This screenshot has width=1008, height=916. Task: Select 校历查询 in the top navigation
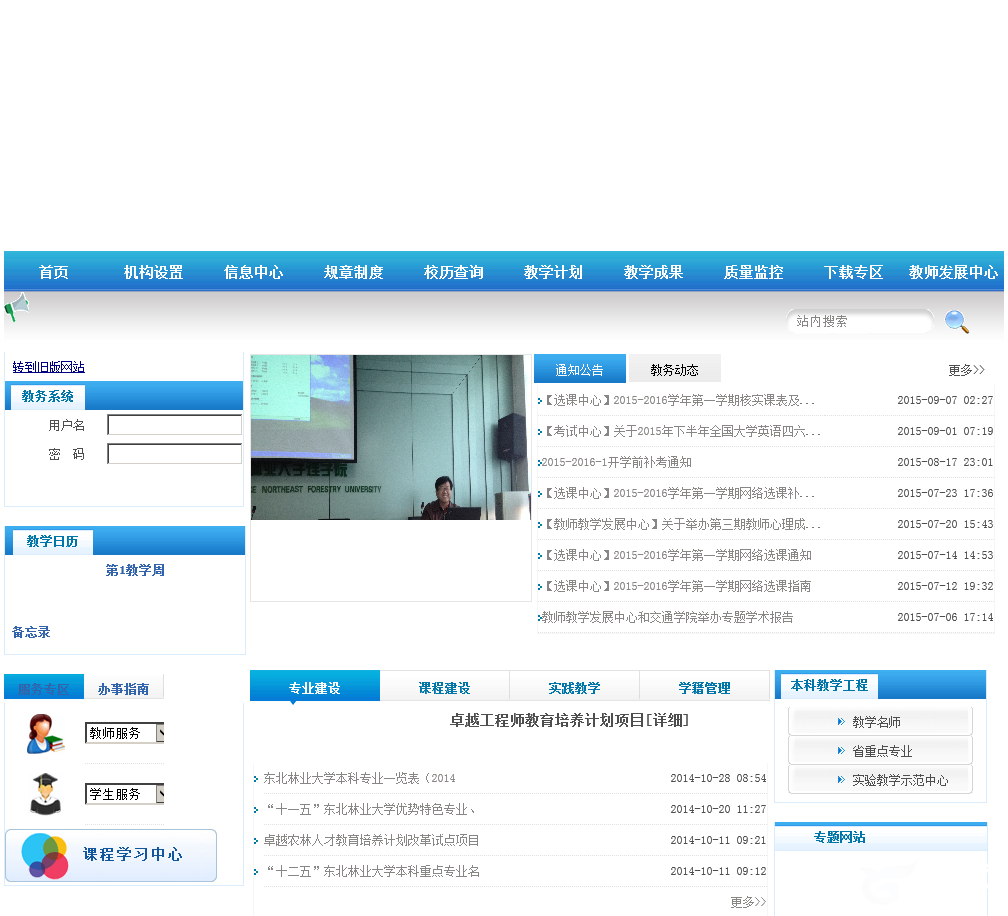(453, 271)
